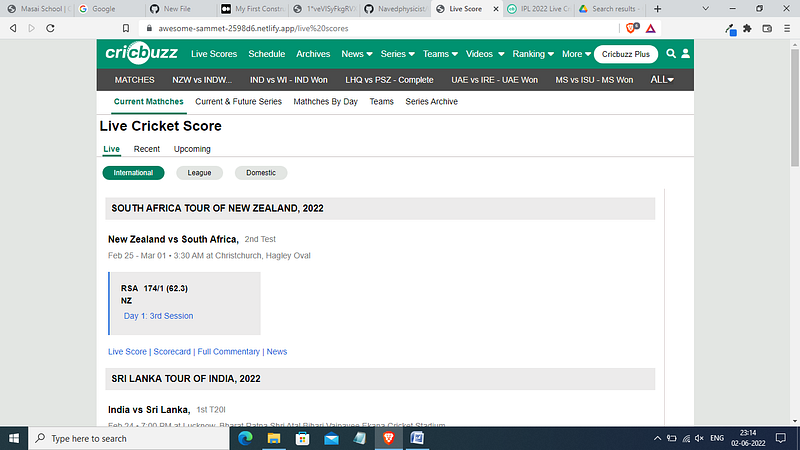Expand the Videos dropdown menu
800x450 pixels.
tap(485, 54)
